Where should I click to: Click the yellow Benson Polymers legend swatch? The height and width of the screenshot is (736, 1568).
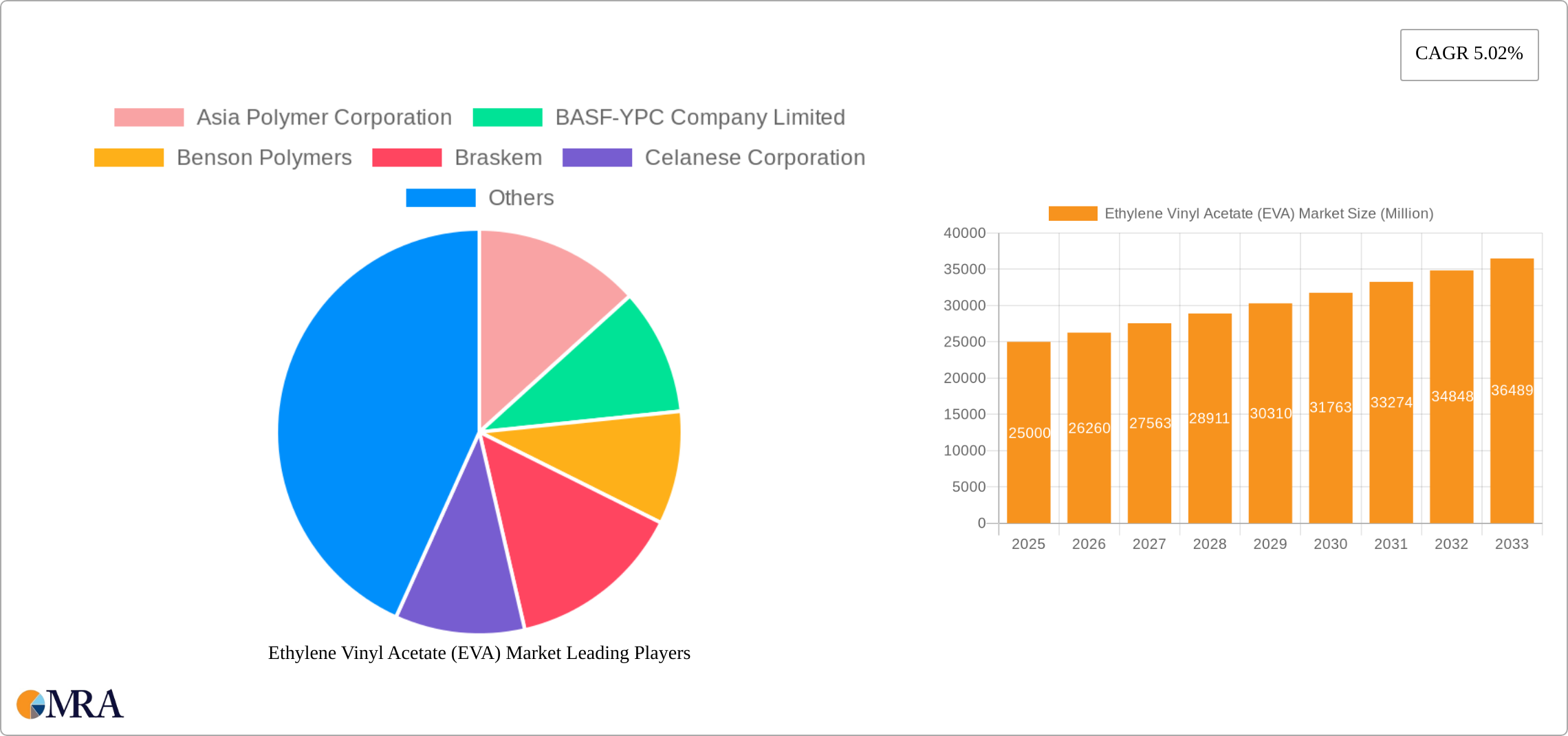pos(129,158)
